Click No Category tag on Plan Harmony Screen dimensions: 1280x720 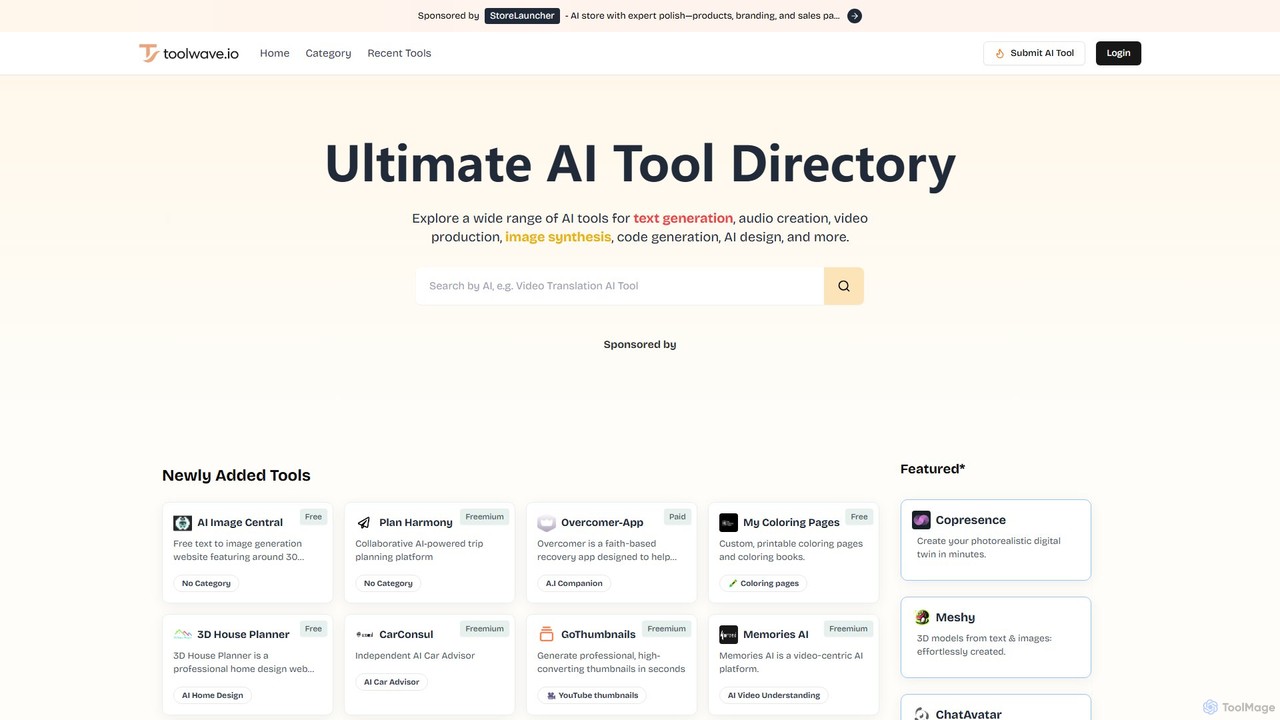(x=388, y=583)
